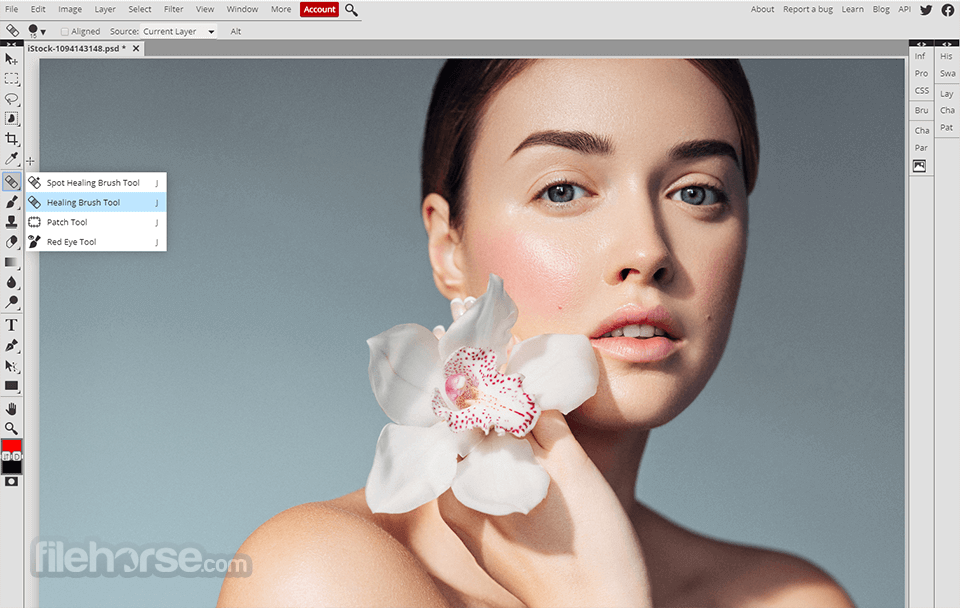Open the Learn link
Image resolution: width=960 pixels, height=608 pixels.
[x=852, y=9]
